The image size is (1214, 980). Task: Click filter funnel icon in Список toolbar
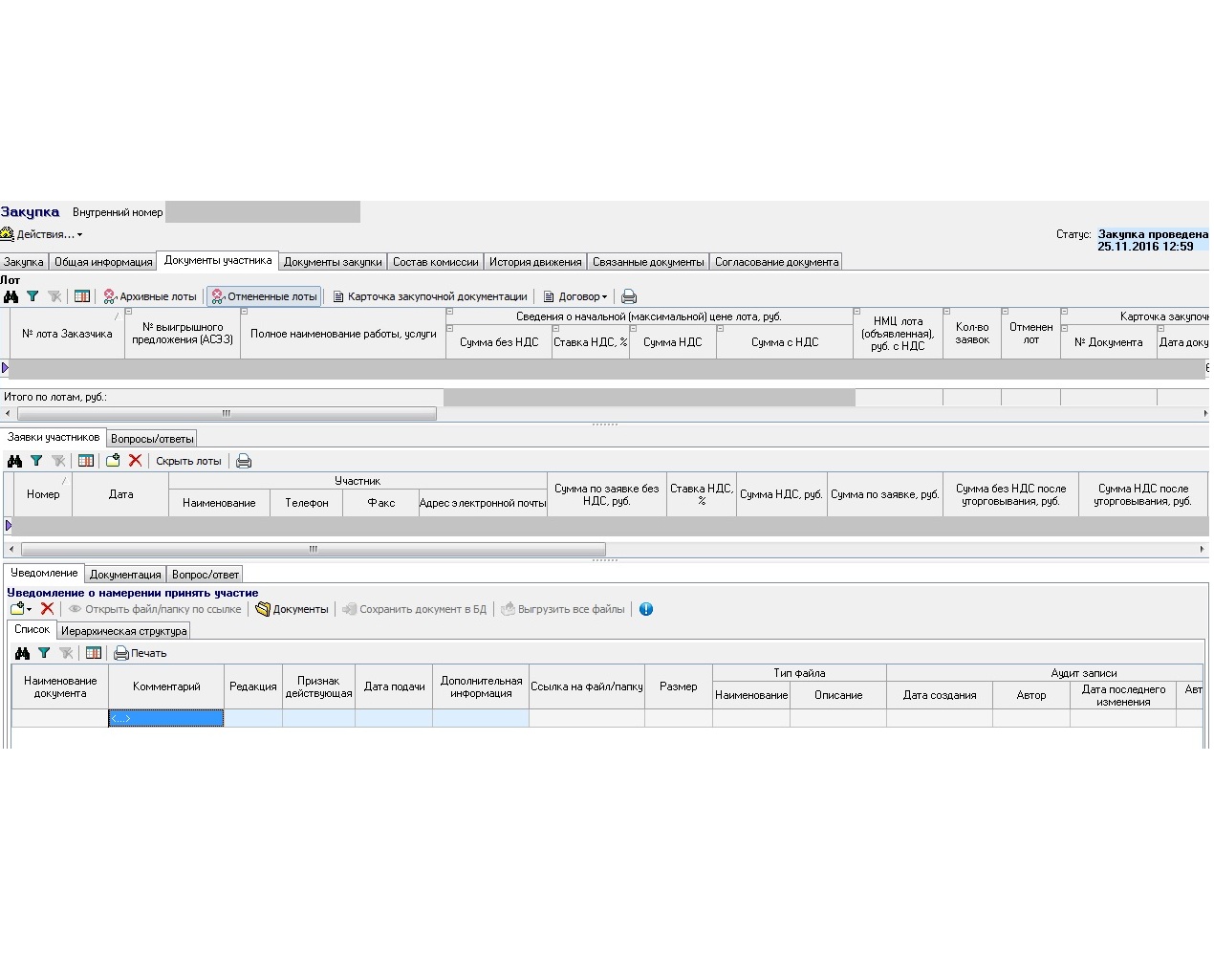point(44,653)
